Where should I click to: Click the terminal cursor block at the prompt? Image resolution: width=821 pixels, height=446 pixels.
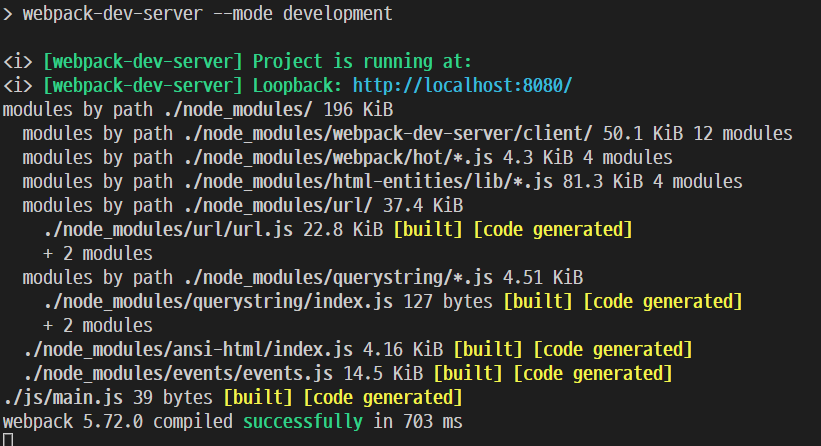point(8,440)
